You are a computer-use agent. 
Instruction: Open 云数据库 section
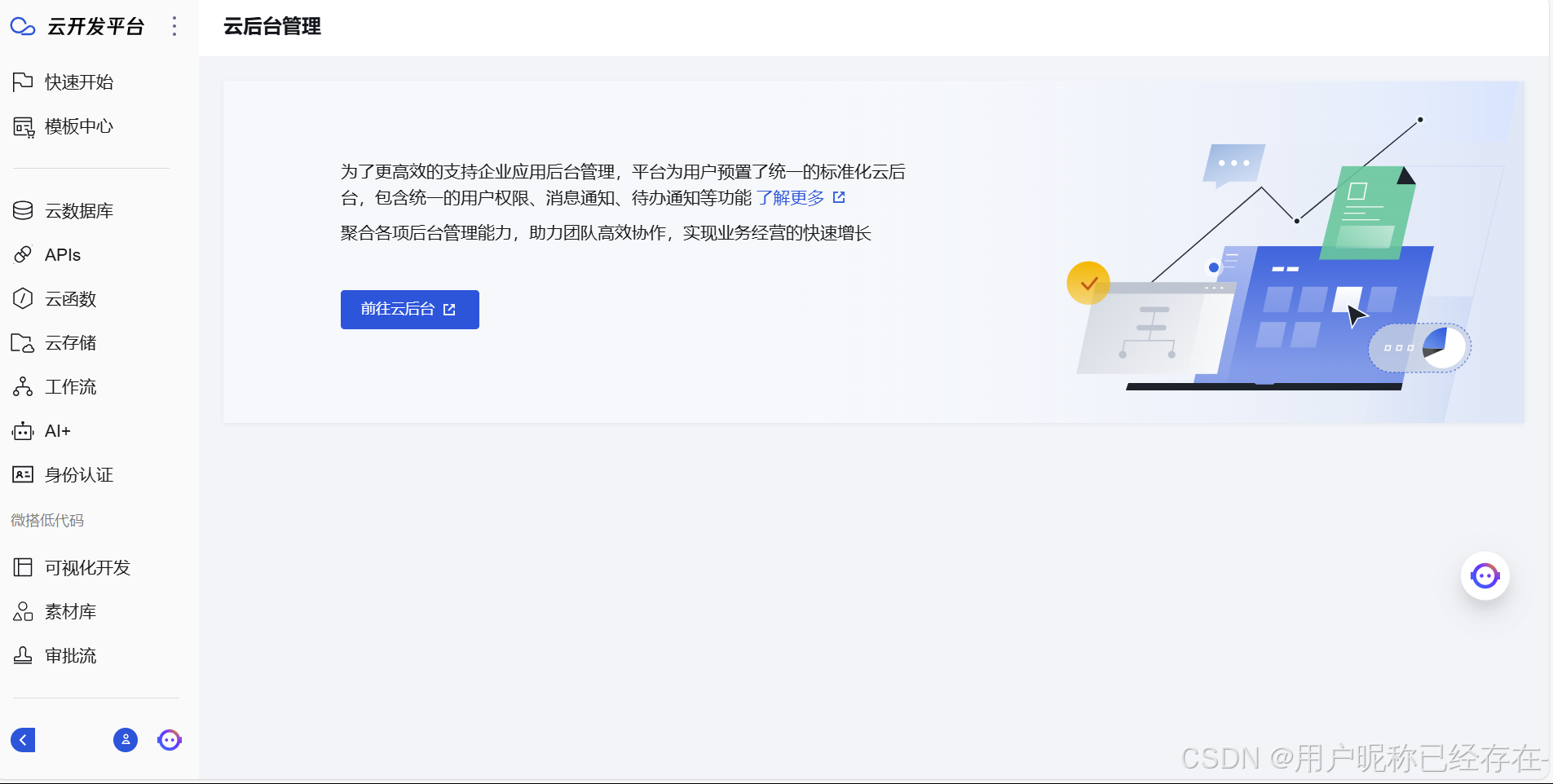79,210
